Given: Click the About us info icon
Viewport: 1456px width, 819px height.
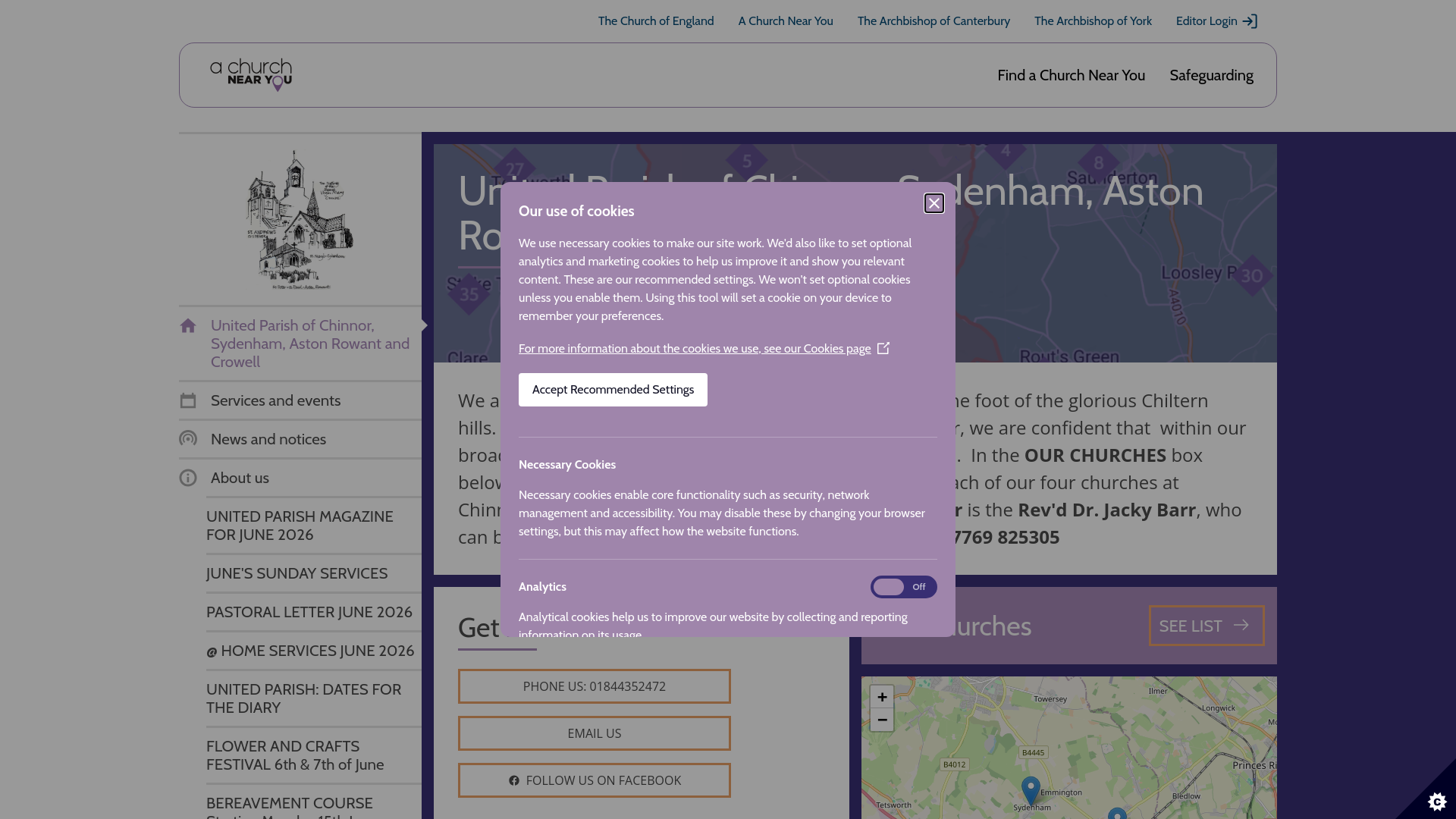Looking at the screenshot, I should click(188, 478).
